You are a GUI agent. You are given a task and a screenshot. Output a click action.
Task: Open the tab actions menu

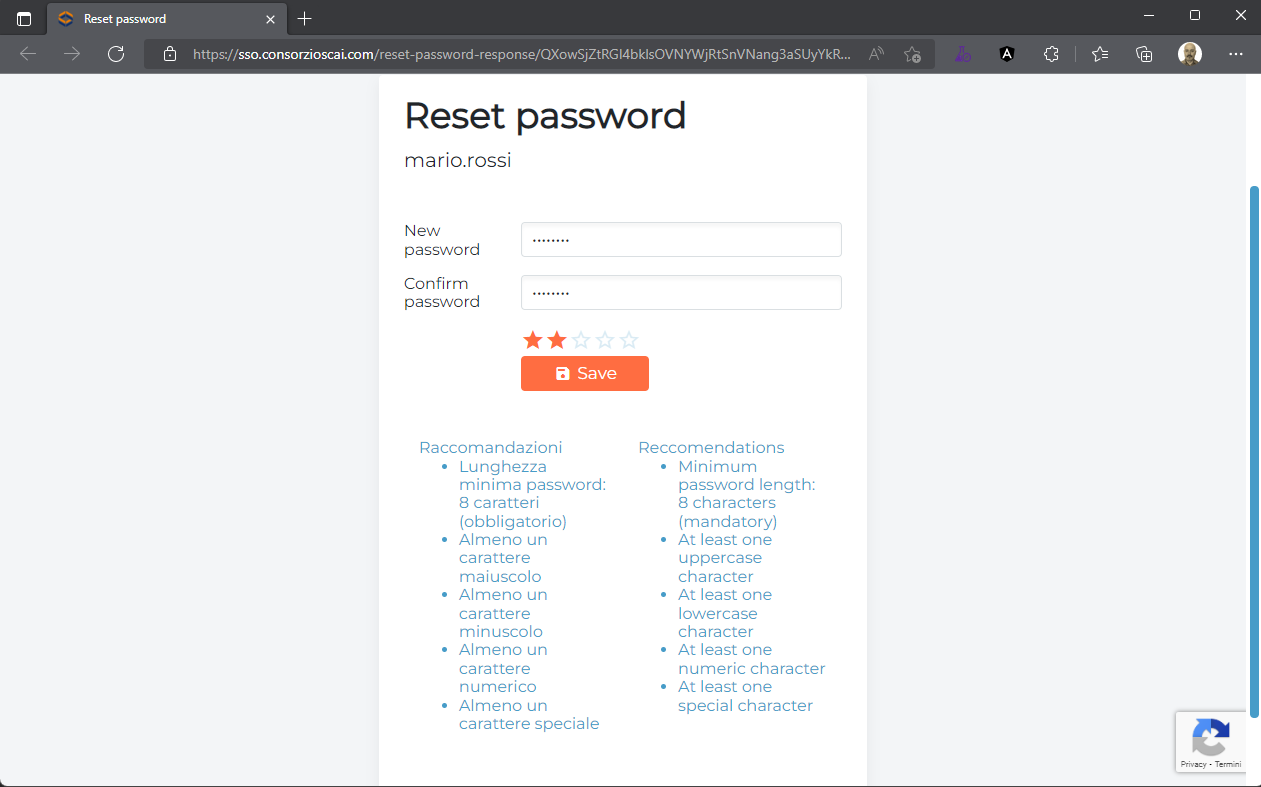coord(23,17)
